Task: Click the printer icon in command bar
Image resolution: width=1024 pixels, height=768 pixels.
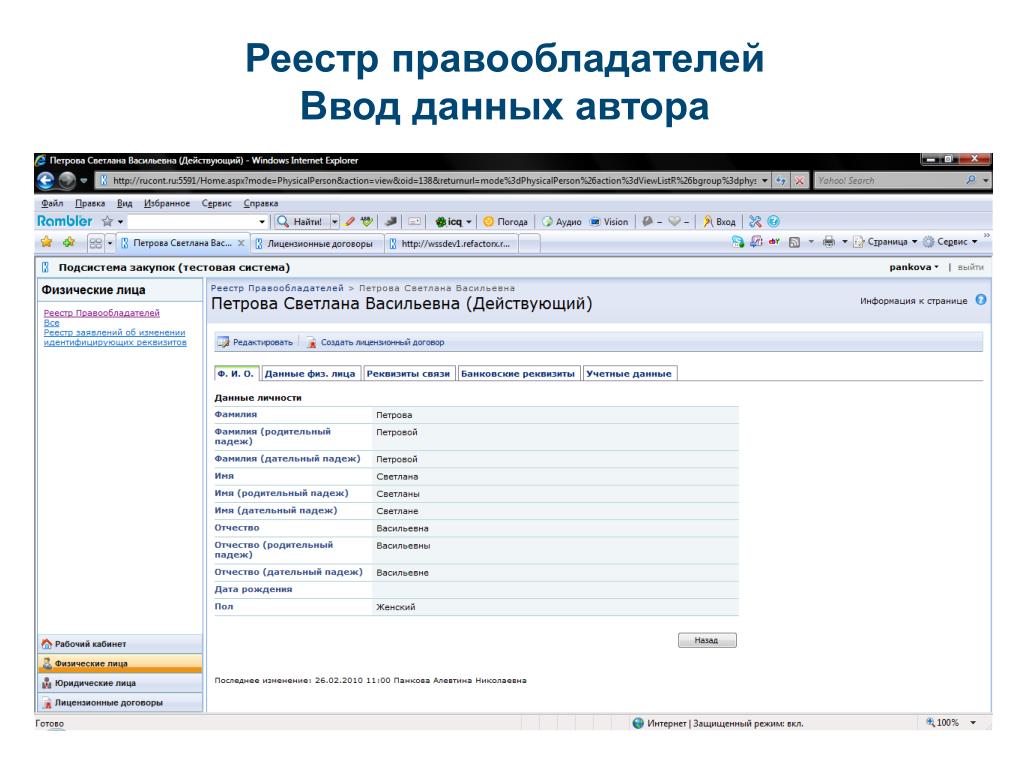Action: [x=828, y=242]
